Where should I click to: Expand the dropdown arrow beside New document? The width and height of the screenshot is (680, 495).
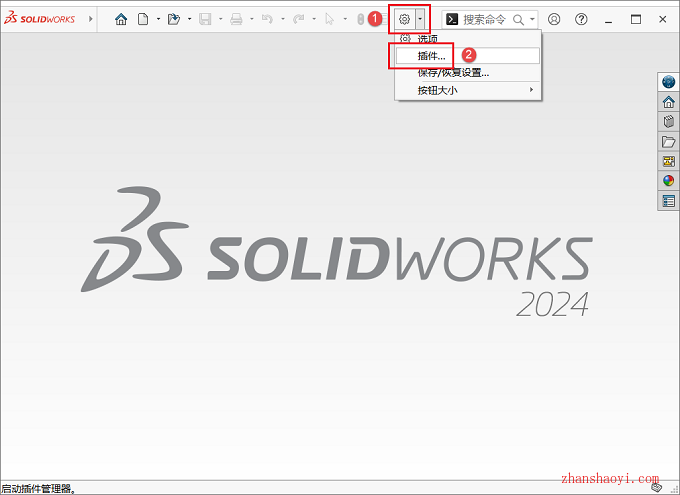[158, 19]
